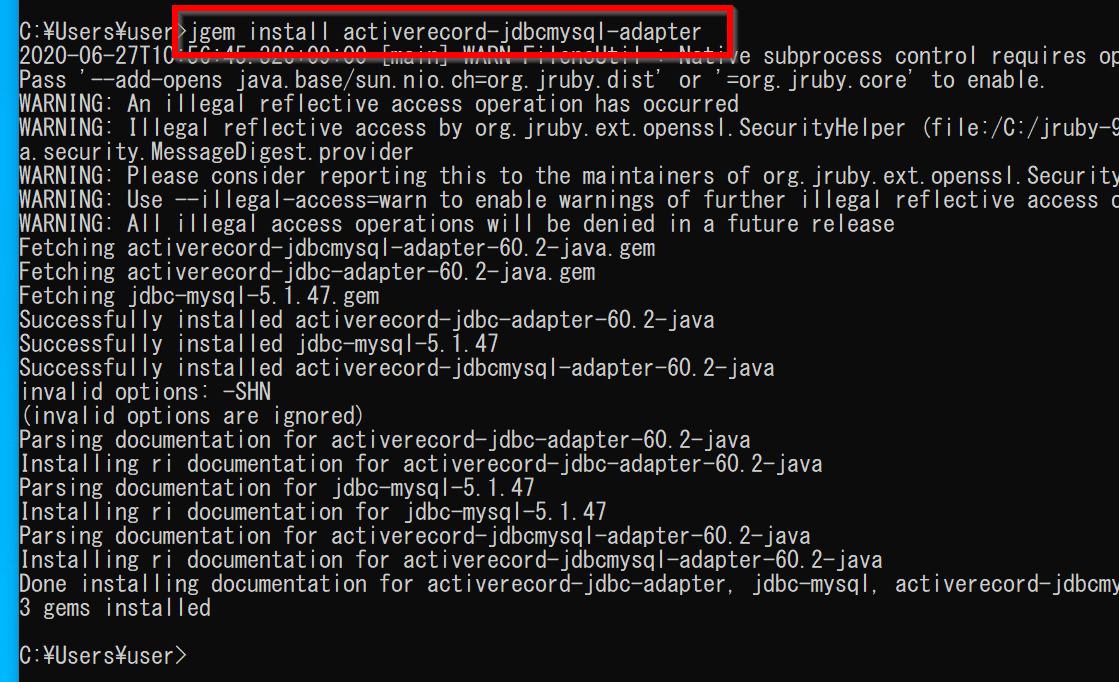The height and width of the screenshot is (682, 1119).
Task: Click 'Fetching jdbc-mysql-5.1.47.gem' line
Action: [x=199, y=296]
